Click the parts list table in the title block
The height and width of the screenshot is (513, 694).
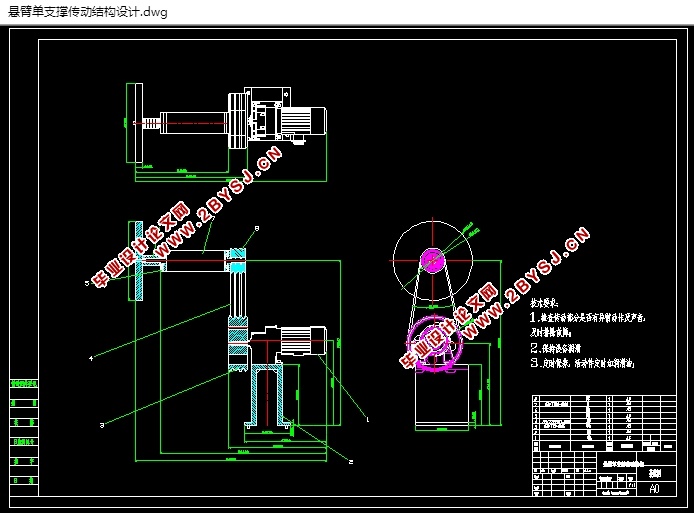click(604, 422)
